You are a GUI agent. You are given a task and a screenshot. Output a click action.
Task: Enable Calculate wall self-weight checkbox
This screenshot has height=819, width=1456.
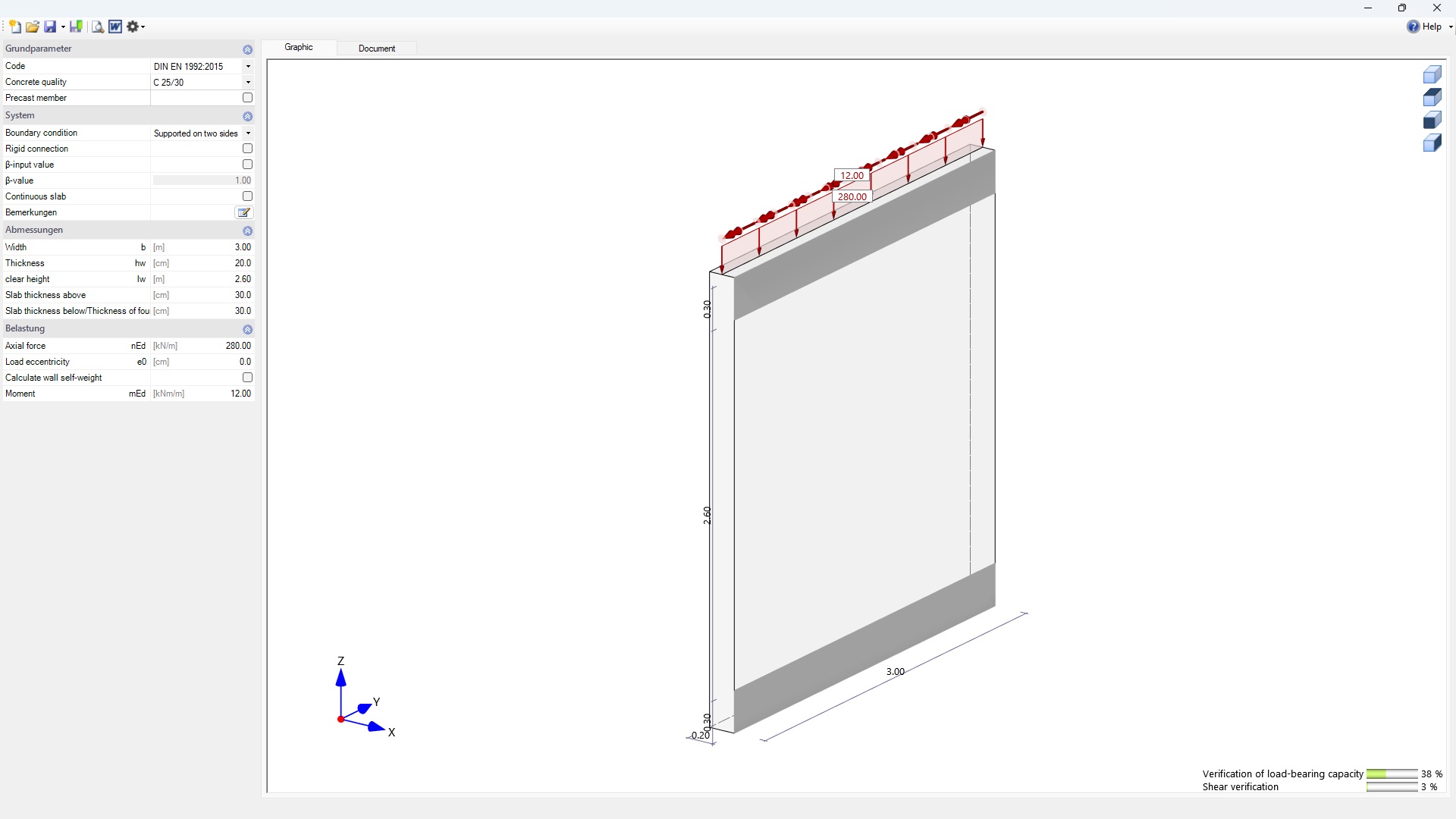pyautogui.click(x=247, y=378)
